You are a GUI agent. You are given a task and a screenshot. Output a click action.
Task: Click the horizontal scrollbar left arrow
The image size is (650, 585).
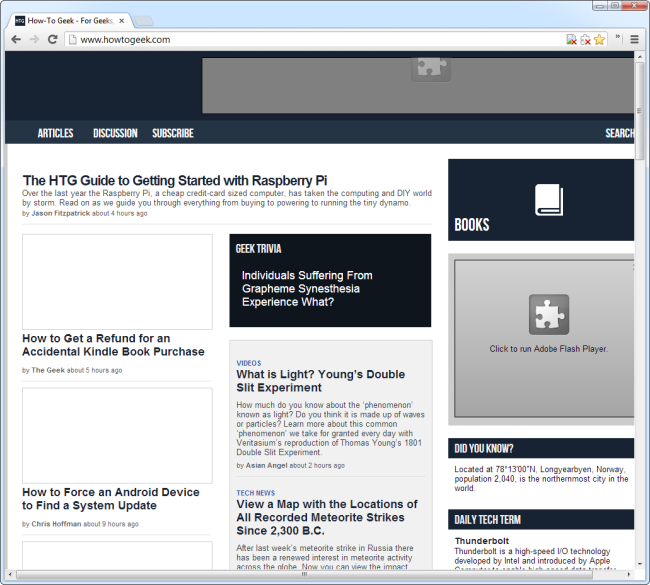(11, 574)
